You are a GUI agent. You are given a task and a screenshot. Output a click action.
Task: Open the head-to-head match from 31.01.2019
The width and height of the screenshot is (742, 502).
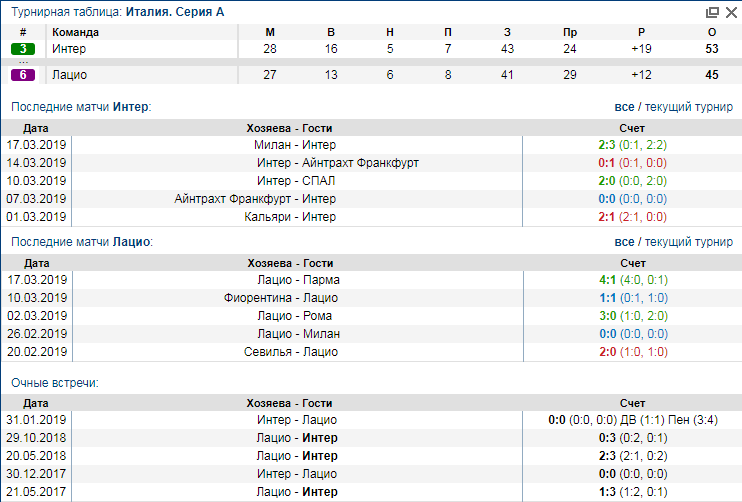pos(288,421)
